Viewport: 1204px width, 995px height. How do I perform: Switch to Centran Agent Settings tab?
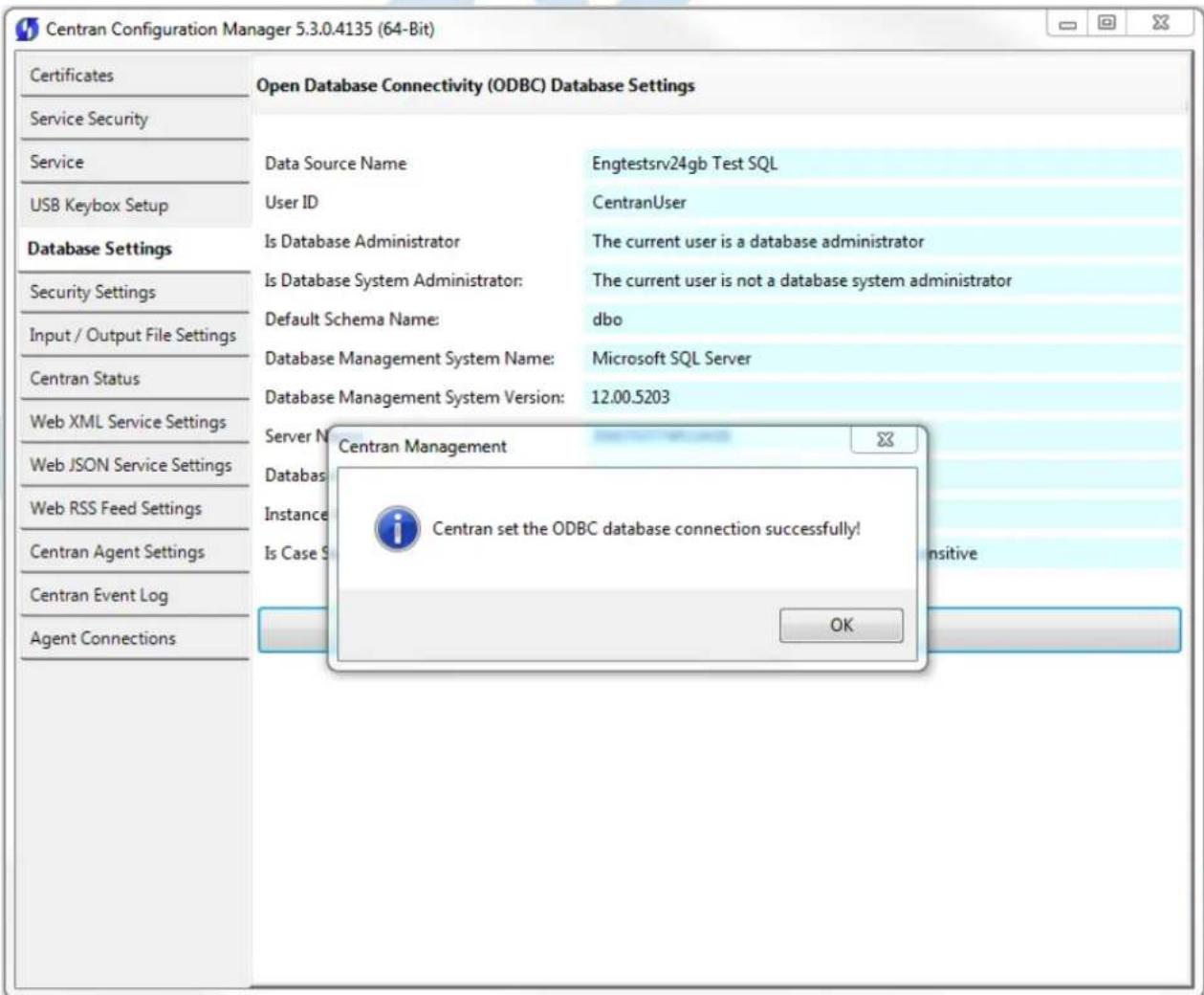[134, 552]
